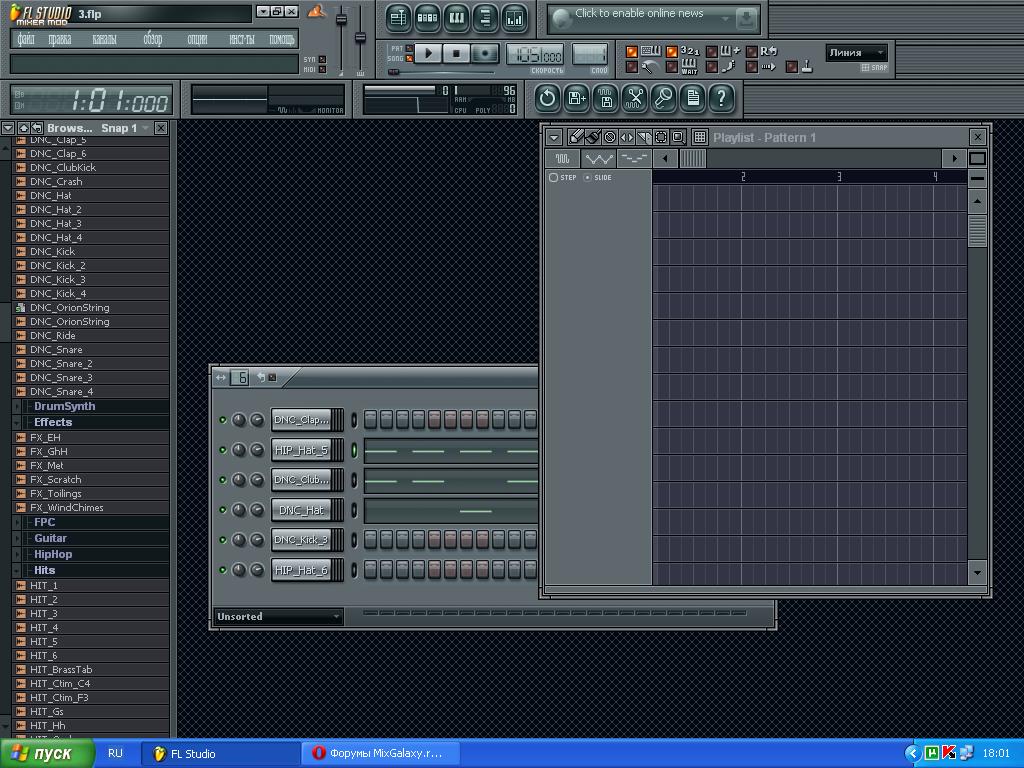Open the Линия snap dropdown

[x=857, y=53]
